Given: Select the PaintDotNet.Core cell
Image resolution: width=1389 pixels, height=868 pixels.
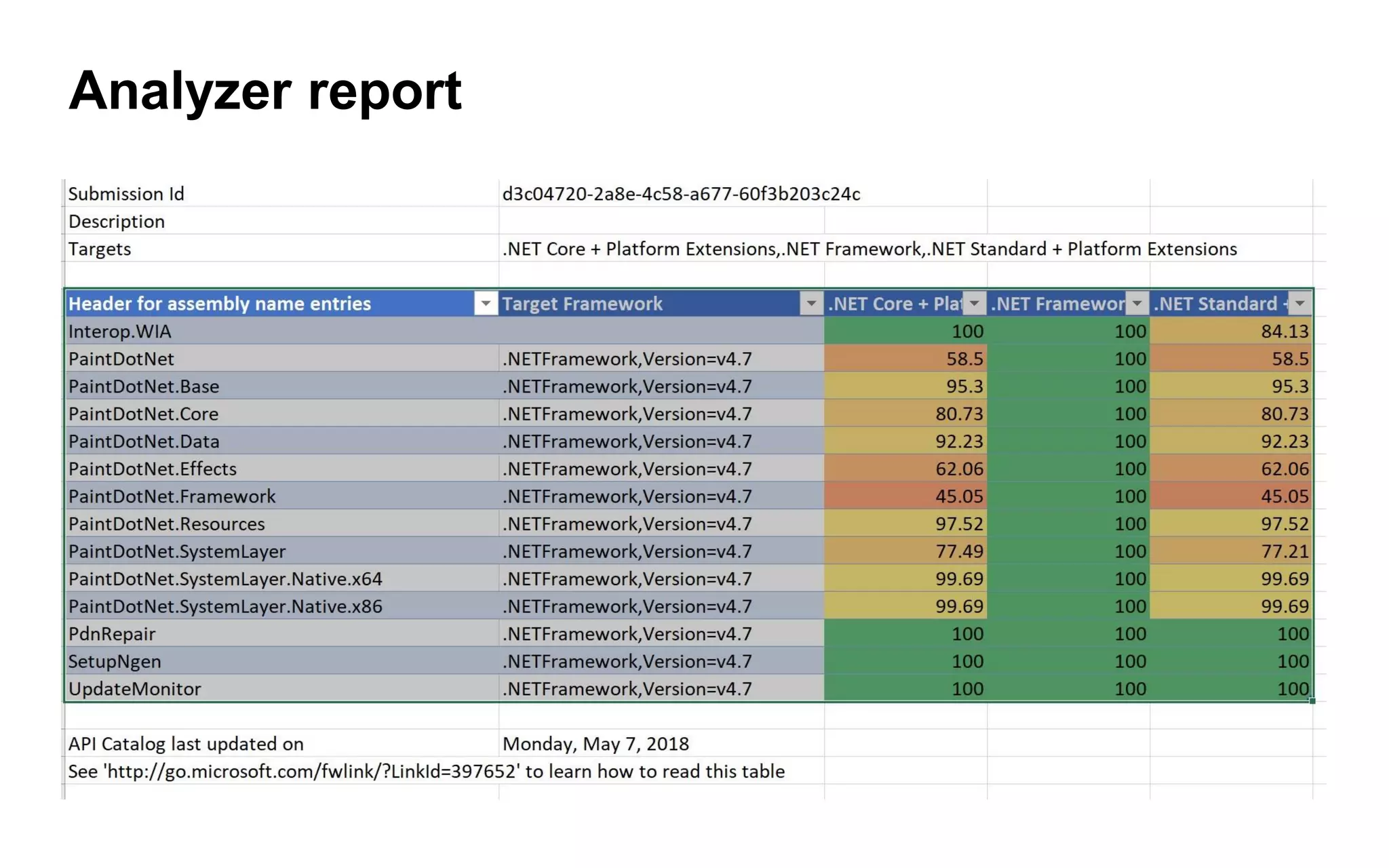Looking at the screenshot, I should tap(282, 414).
